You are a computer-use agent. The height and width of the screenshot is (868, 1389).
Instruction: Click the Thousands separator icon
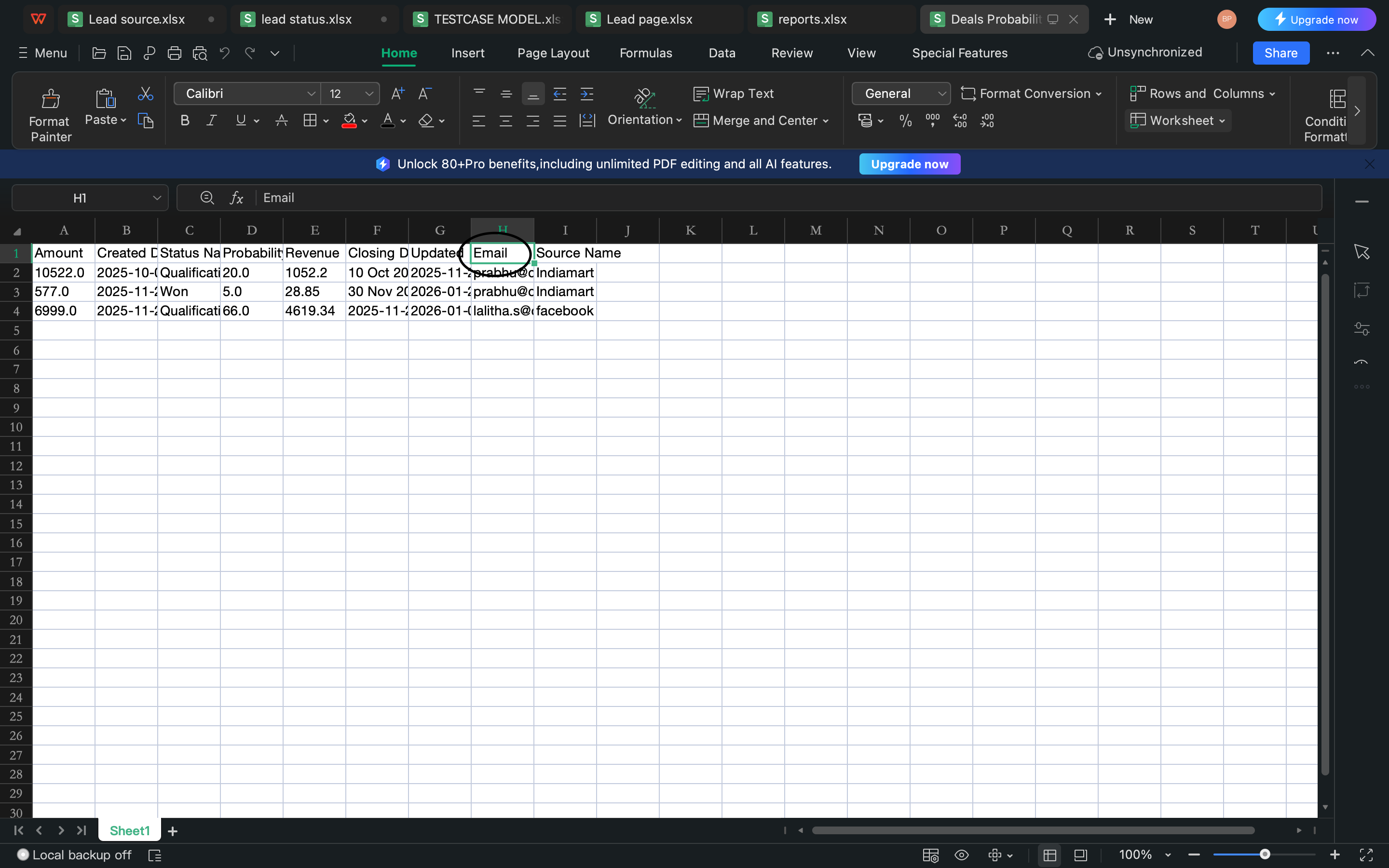pos(933,121)
